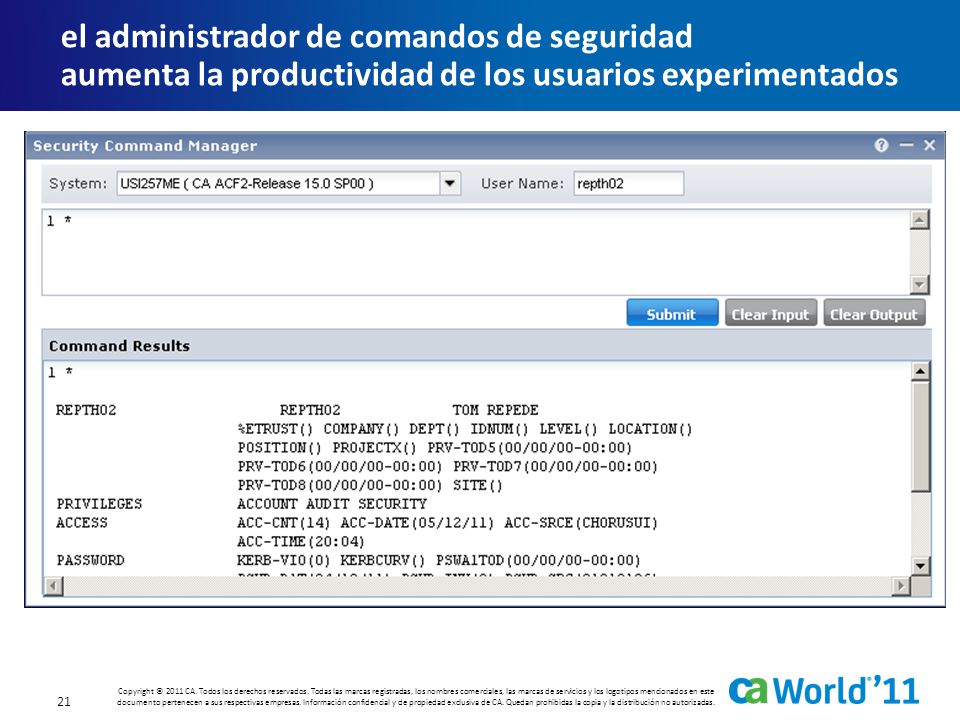Viewport: 960px width, 720px height.
Task: Click the ACCESS row label
Action: [x=82, y=523]
